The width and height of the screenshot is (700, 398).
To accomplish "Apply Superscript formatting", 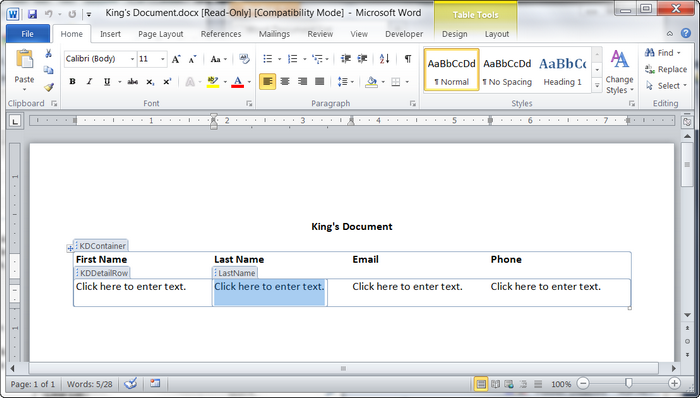I will pos(167,82).
